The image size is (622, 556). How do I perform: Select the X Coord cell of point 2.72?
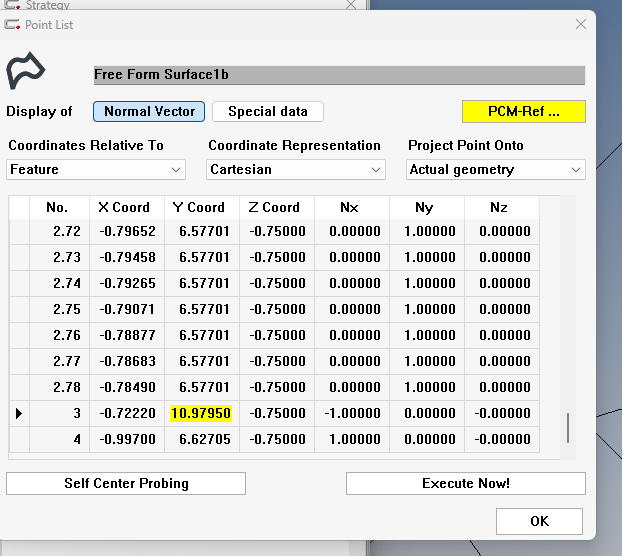tap(126, 231)
